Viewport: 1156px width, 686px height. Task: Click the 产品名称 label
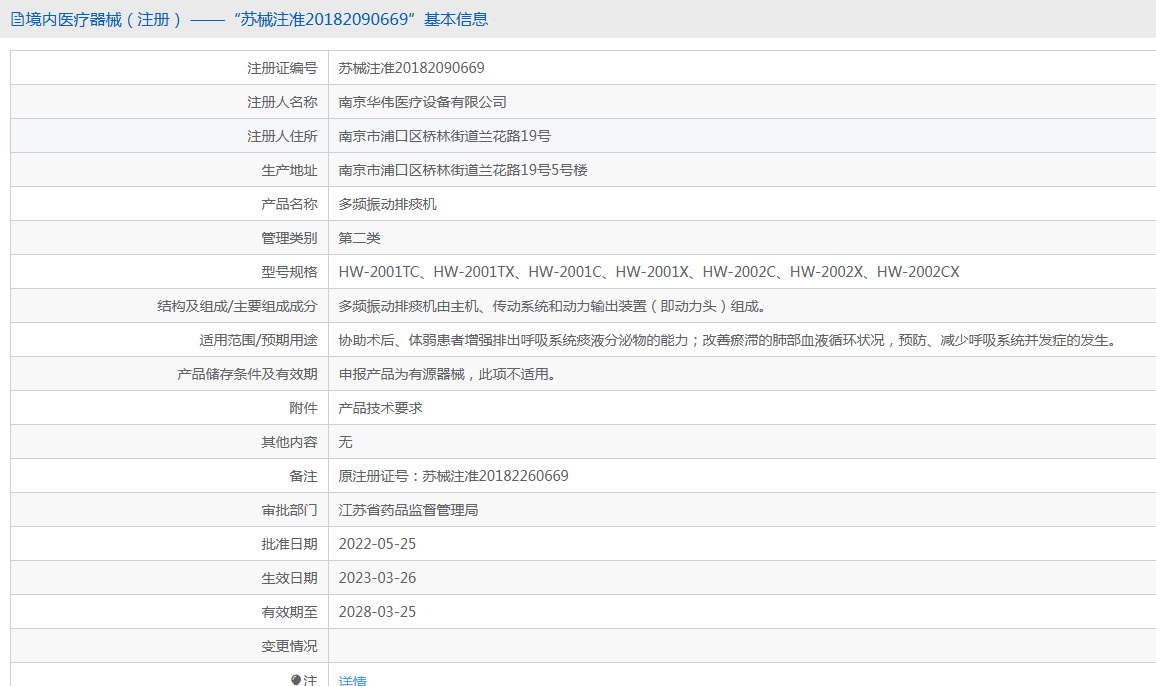tap(289, 204)
